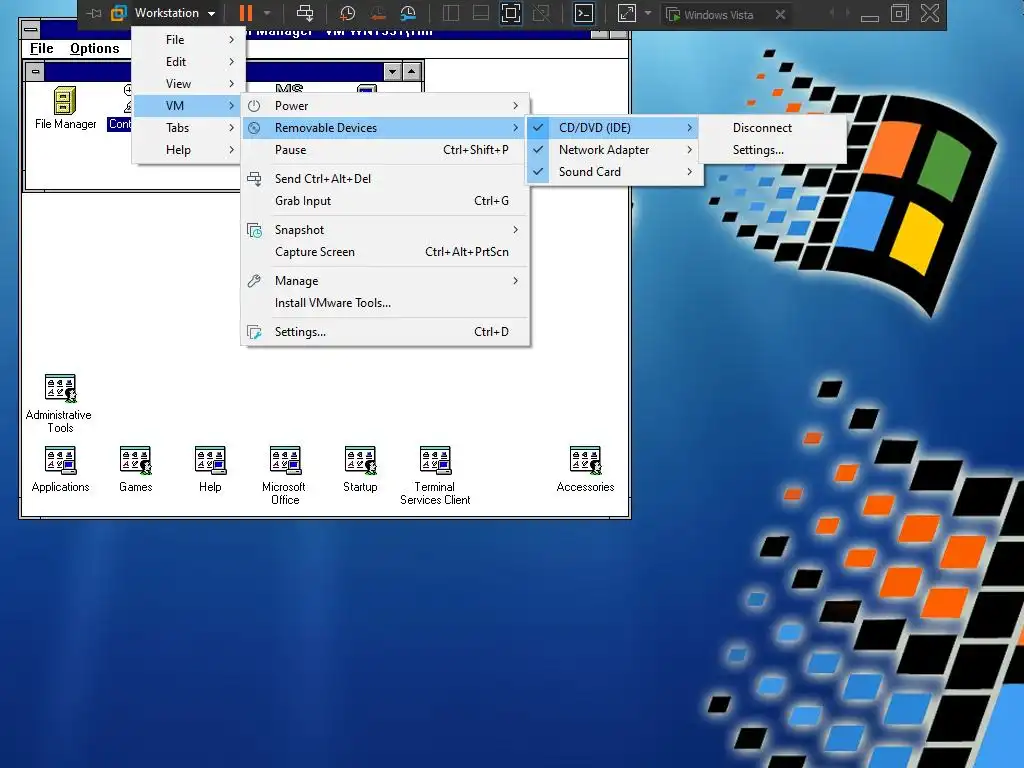Click the Snapshot menu icon
1024x768 pixels.
[x=254, y=231]
